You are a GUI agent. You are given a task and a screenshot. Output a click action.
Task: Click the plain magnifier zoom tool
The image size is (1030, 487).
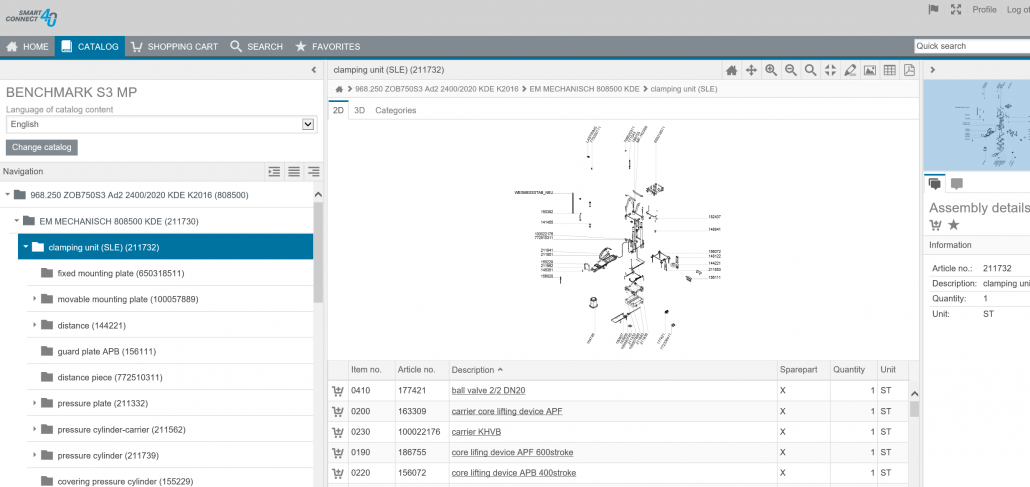(x=811, y=70)
